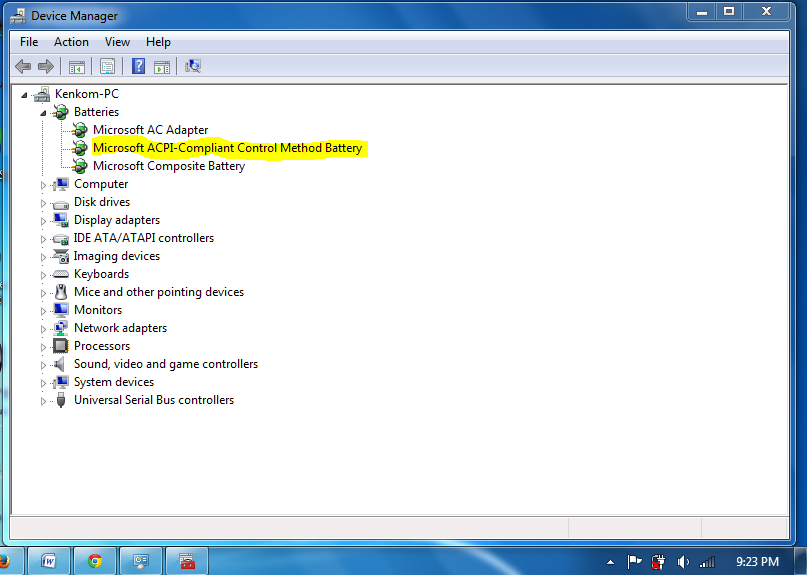807x575 pixels.
Task: Click the Show/Hide Action Pane icon
Action: 160,66
